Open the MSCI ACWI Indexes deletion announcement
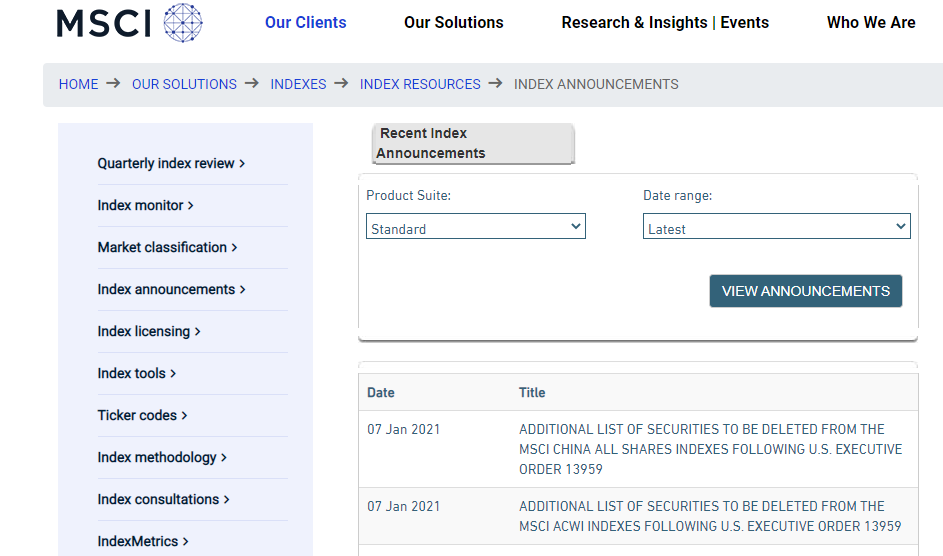 coord(710,516)
